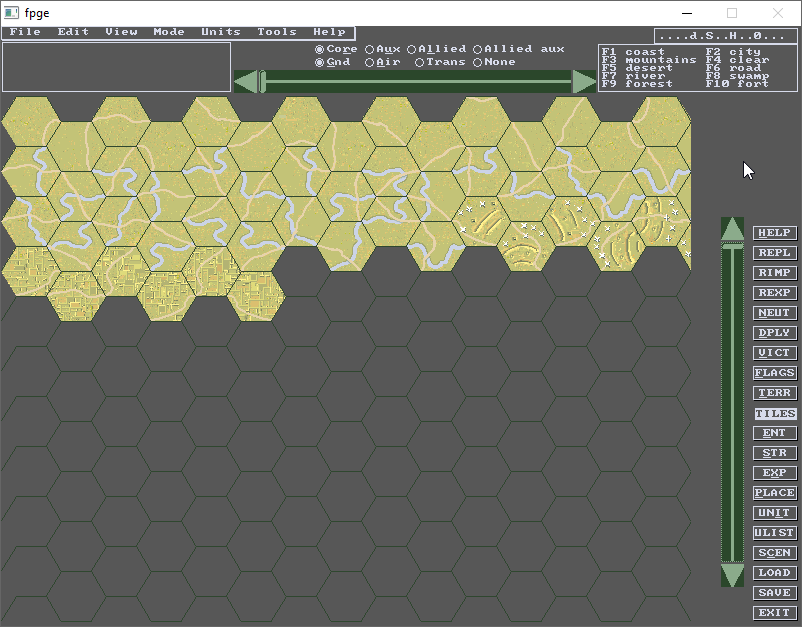Click the '....d.S..H..0...' status field
This screenshot has height=627, width=802.
(x=726, y=36)
